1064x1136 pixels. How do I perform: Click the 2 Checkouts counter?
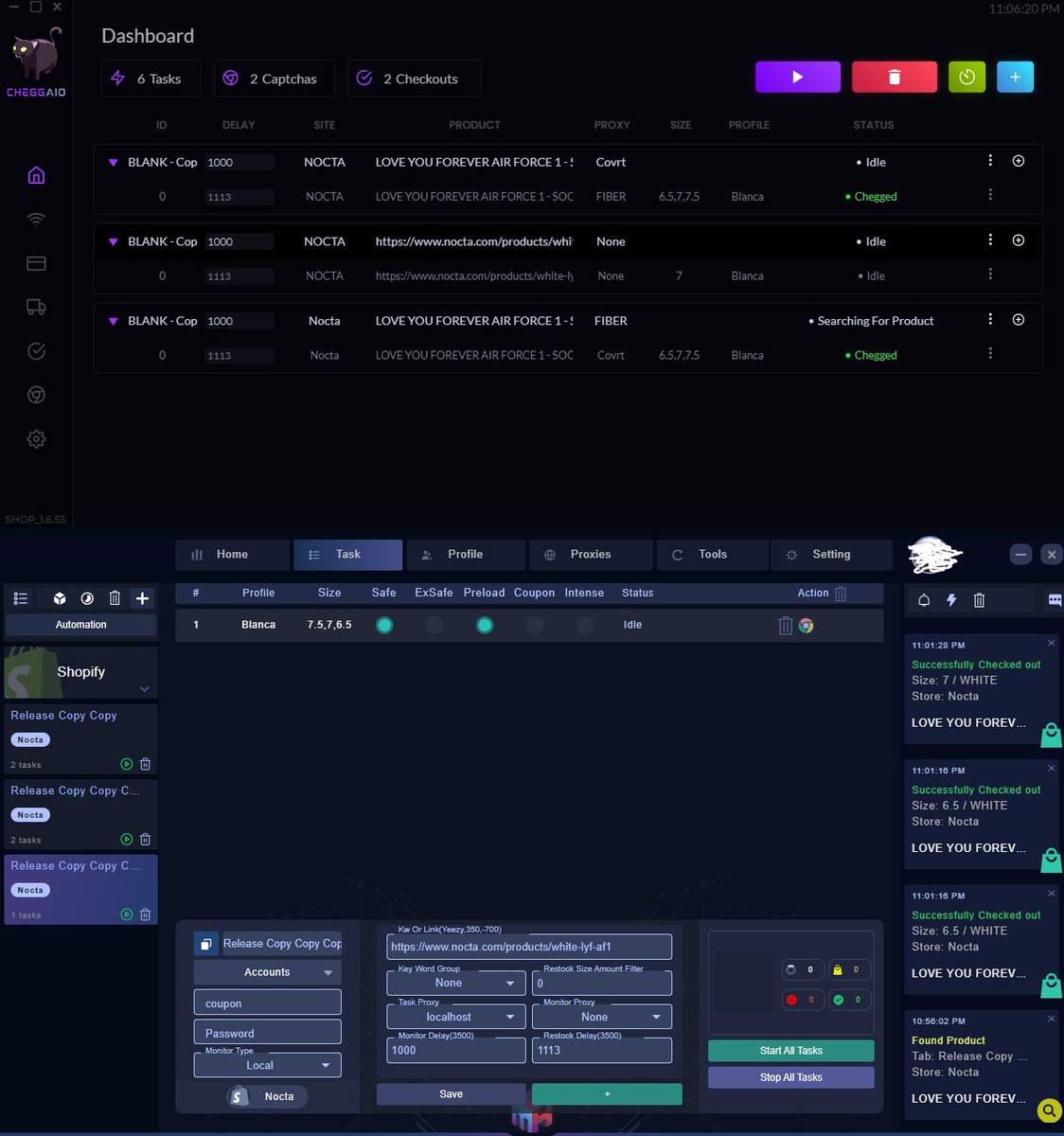pyautogui.click(x=414, y=79)
